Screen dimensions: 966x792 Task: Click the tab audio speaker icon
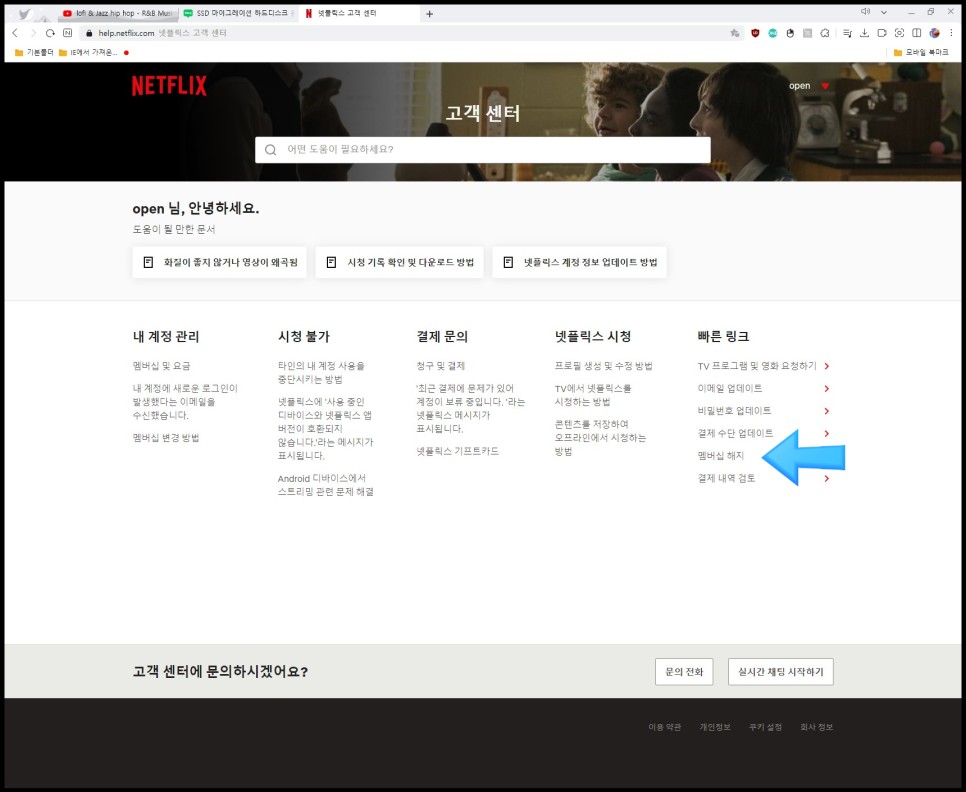865,12
